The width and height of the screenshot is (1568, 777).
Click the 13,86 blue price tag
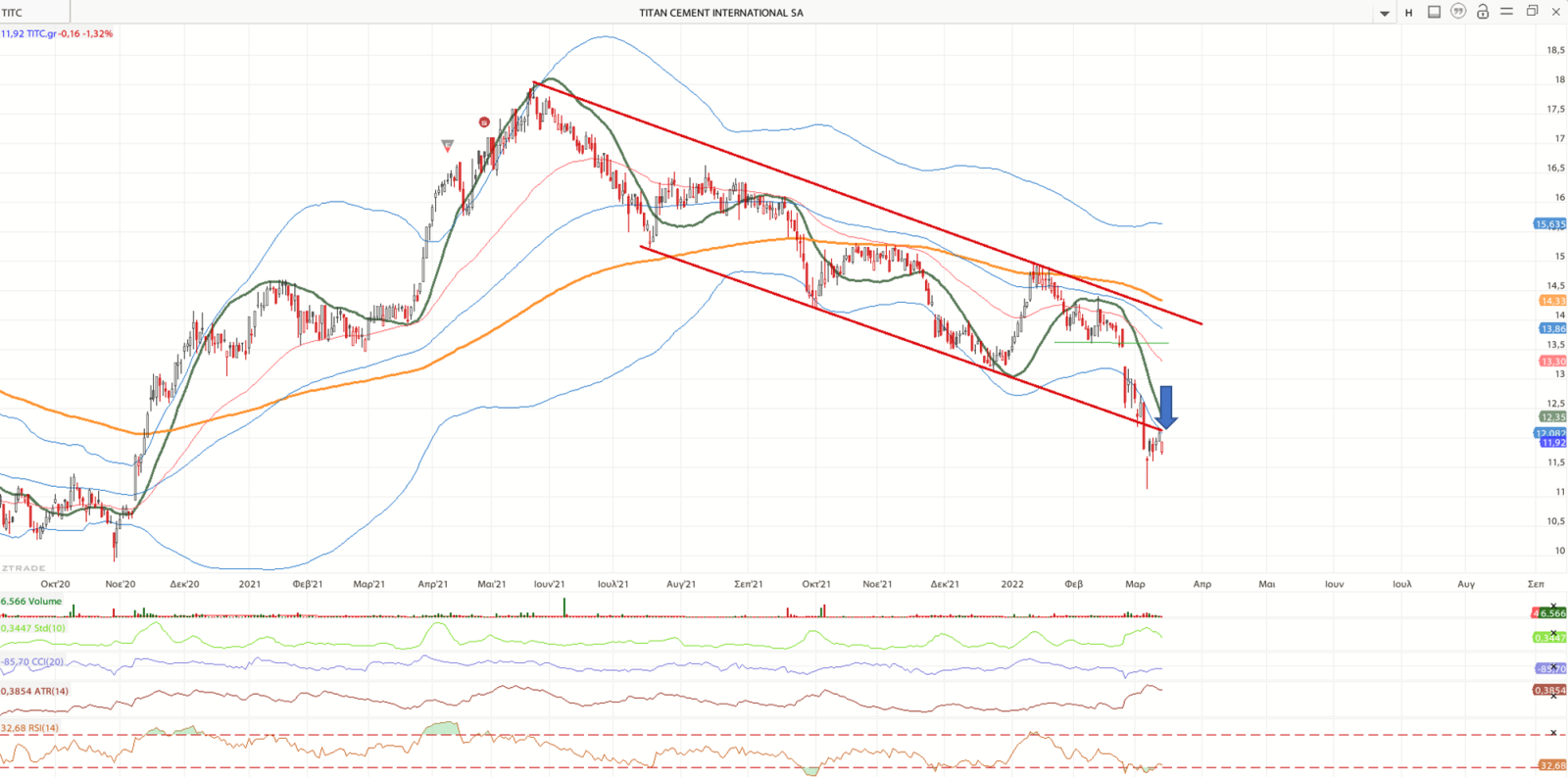point(1553,329)
